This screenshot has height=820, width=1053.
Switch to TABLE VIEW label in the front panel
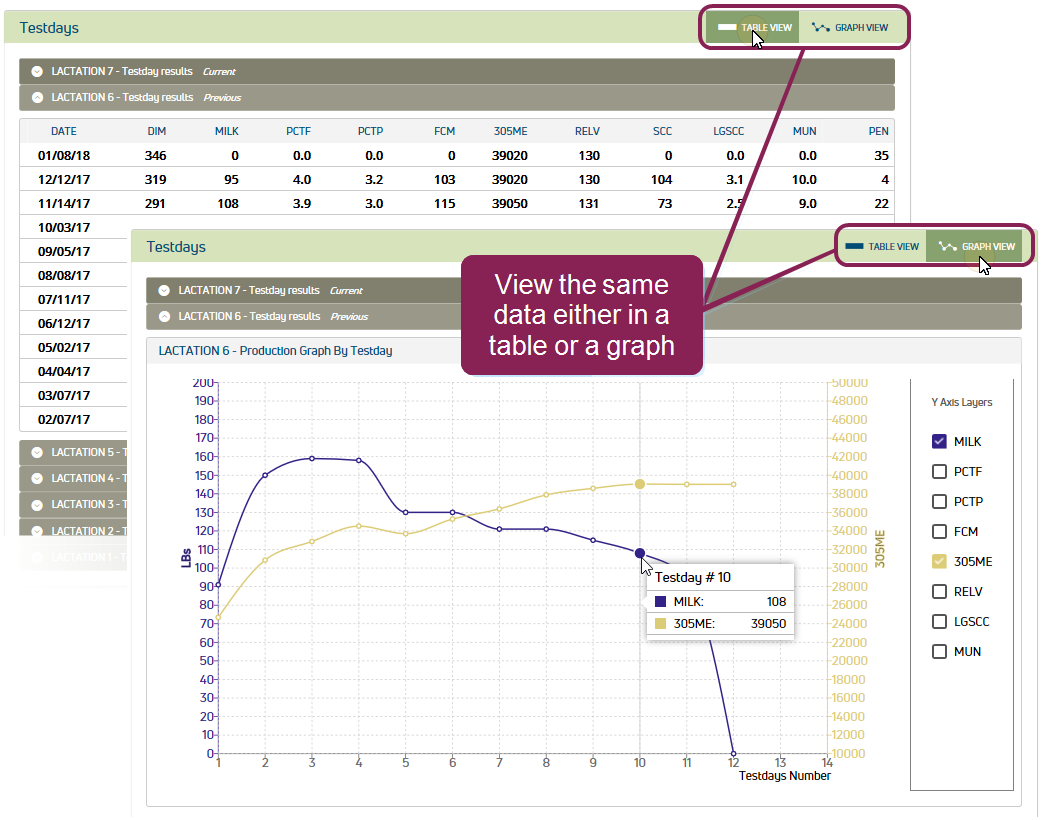893,246
